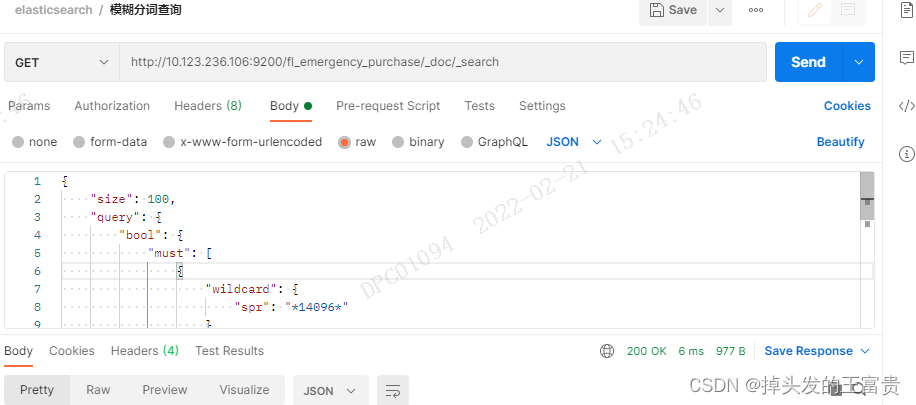916x405 pixels.
Task: Select the Preview response view
Action: [x=165, y=390]
